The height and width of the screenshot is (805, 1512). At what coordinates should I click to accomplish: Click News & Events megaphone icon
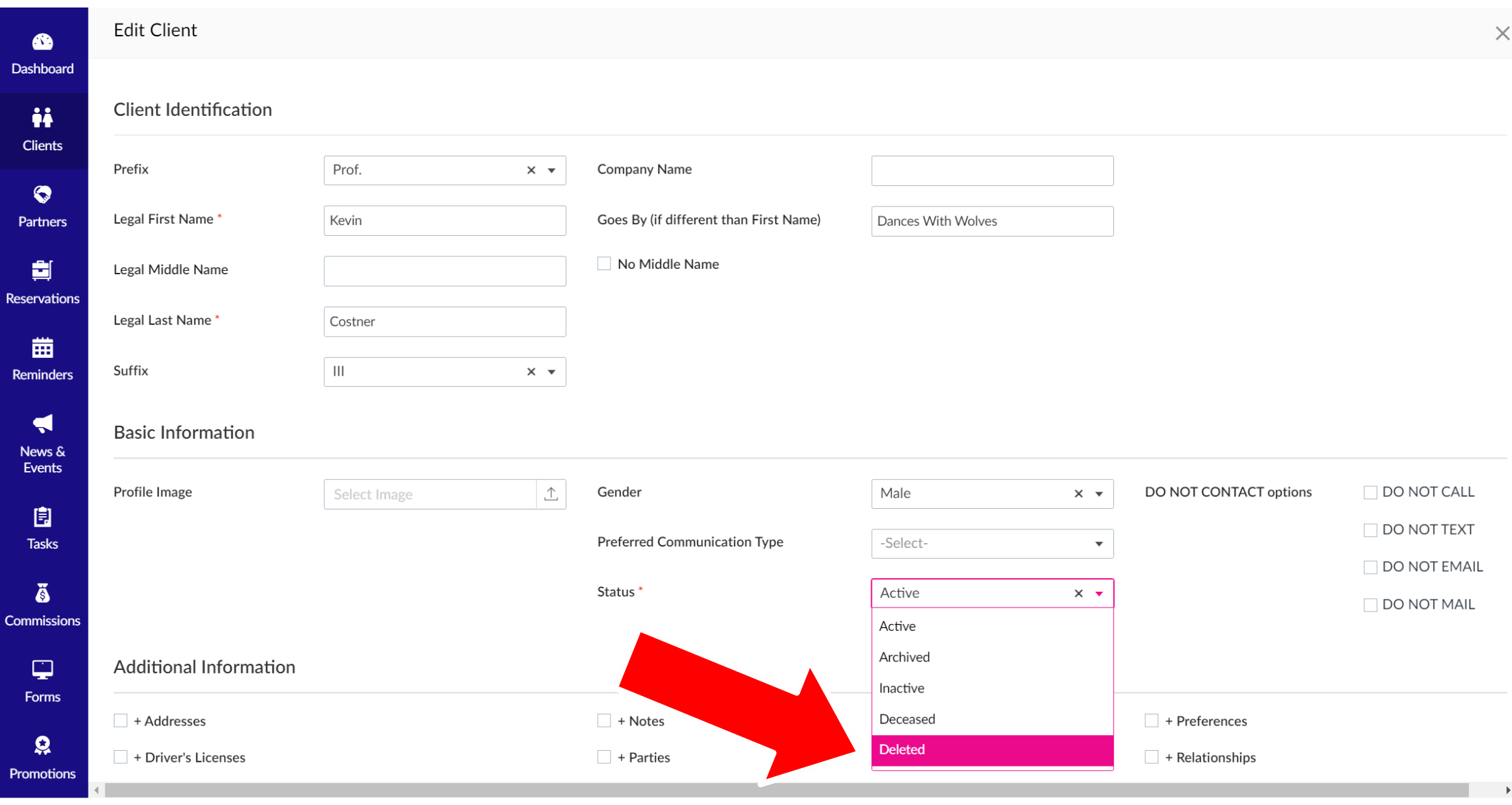(x=42, y=424)
